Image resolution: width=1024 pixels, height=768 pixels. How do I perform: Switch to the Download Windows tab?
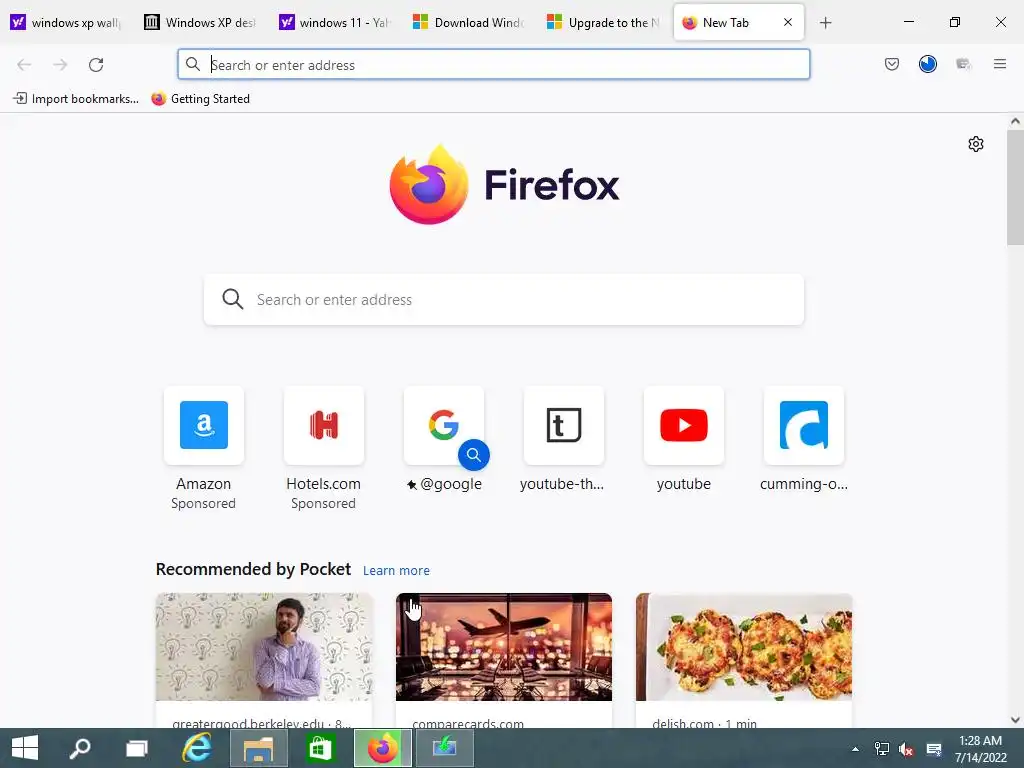click(x=470, y=23)
